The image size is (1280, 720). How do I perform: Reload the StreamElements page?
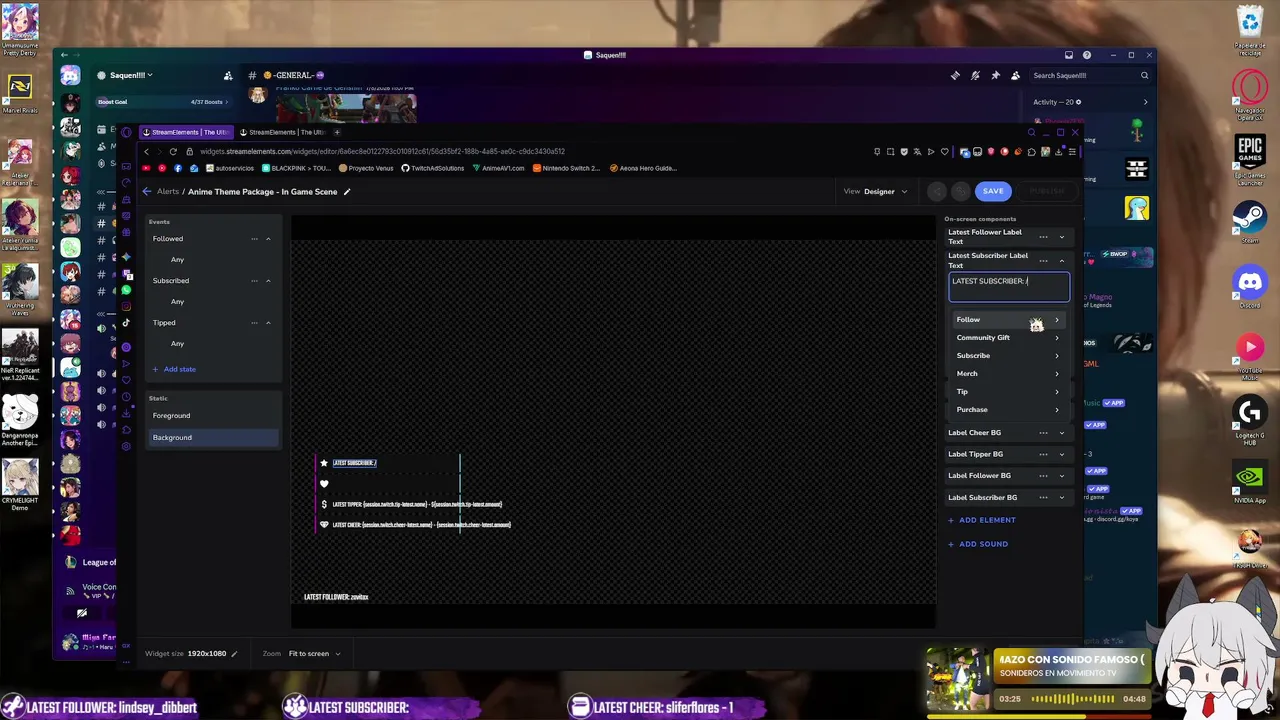[173, 152]
